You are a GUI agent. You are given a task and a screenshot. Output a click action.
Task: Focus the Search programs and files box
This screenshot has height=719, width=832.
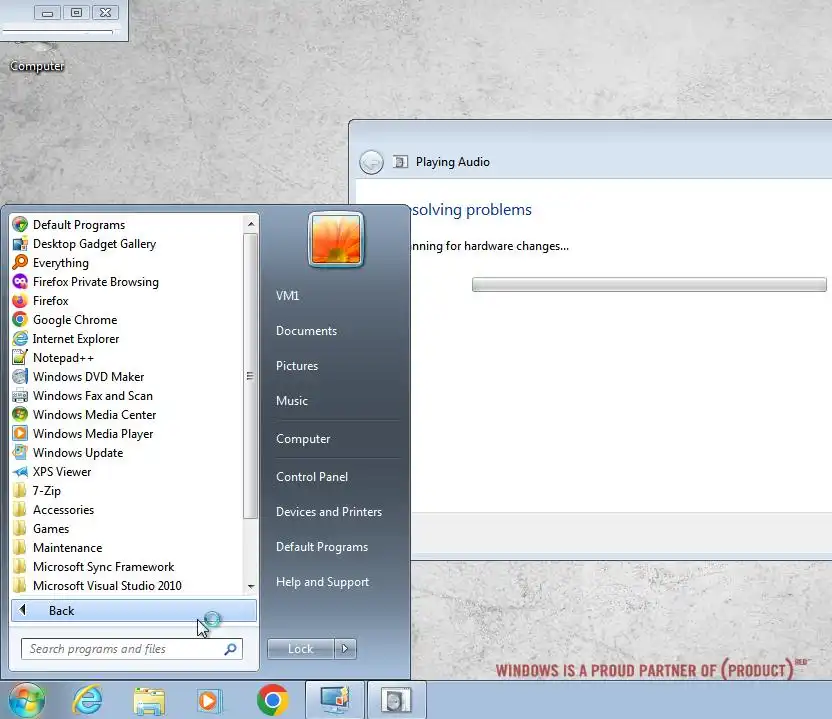point(132,649)
